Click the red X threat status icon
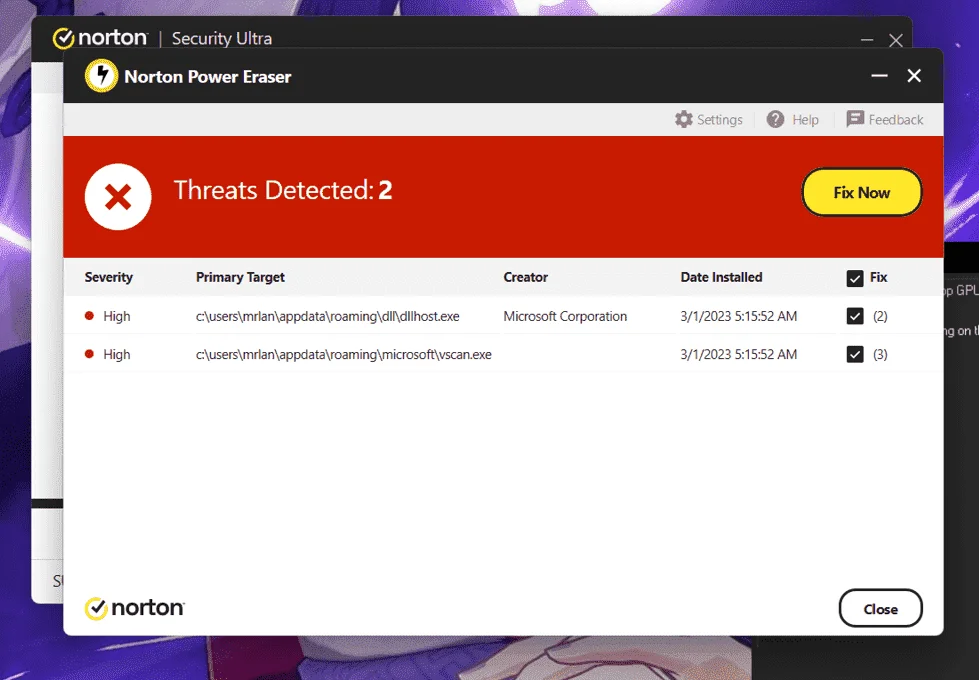The image size is (979, 680). 118,197
